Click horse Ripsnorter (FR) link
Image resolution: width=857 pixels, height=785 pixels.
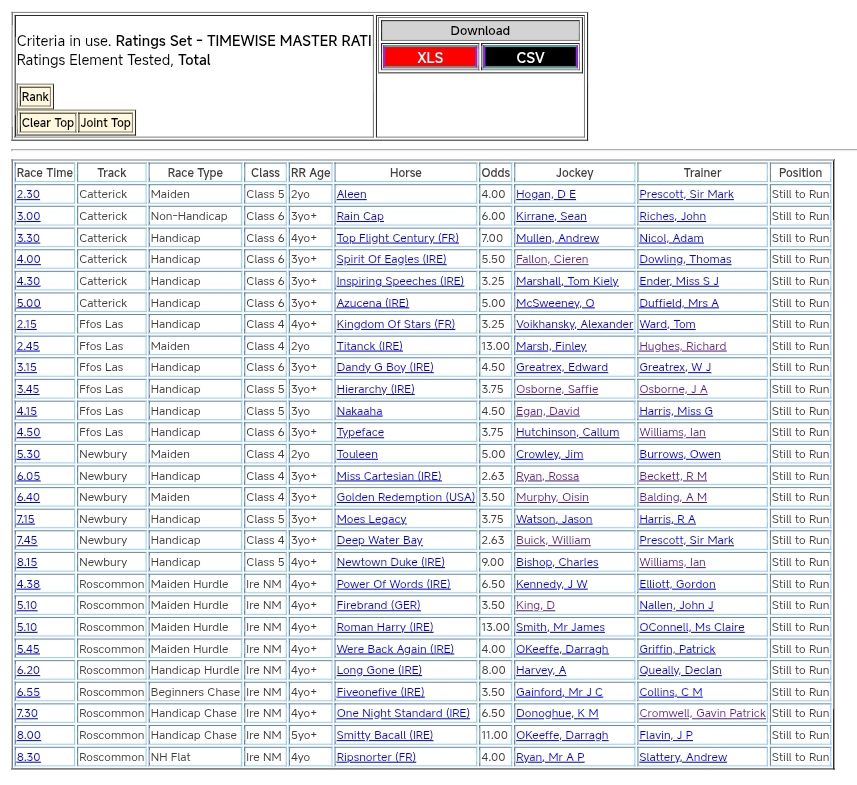coord(376,758)
